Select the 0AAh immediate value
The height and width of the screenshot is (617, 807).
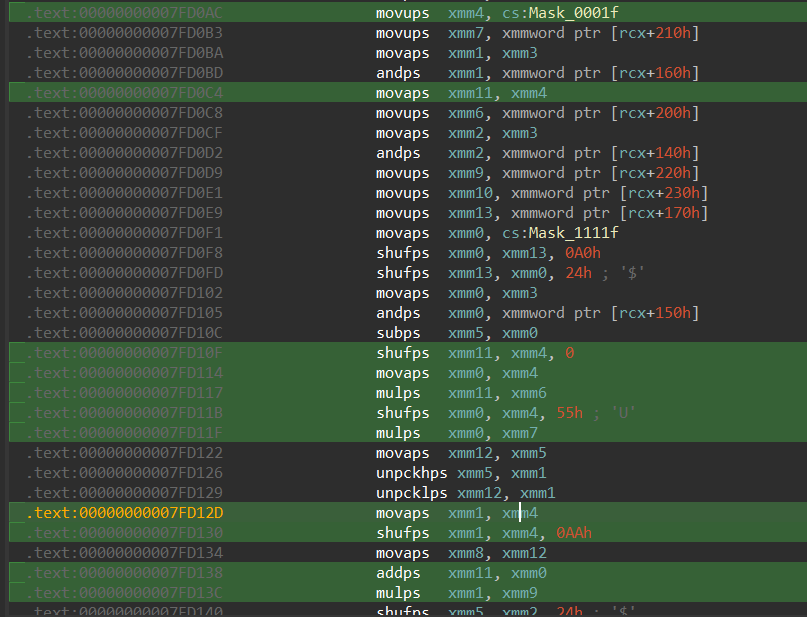tap(574, 533)
